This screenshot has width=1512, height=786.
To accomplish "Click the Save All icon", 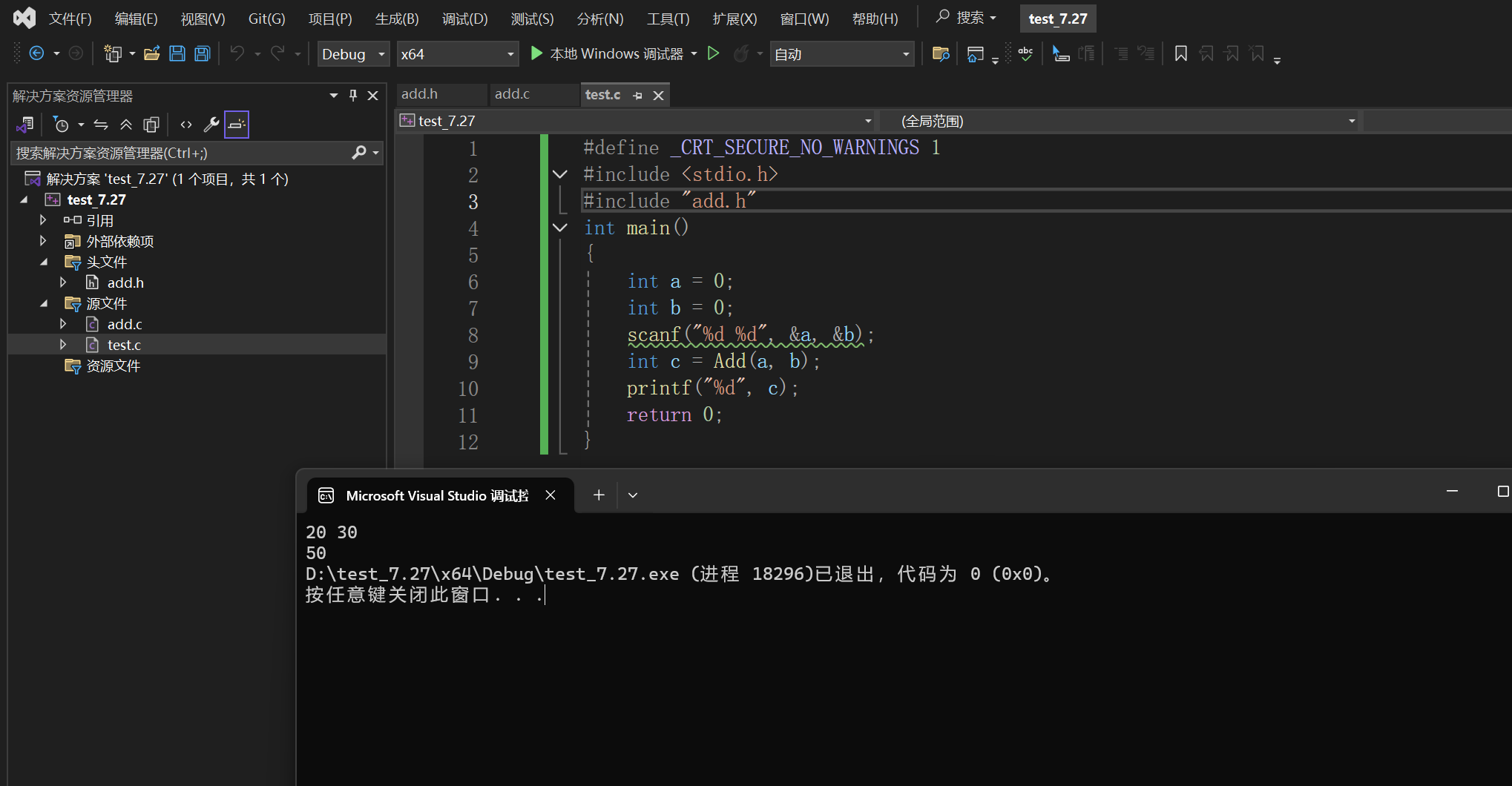I will tap(202, 53).
